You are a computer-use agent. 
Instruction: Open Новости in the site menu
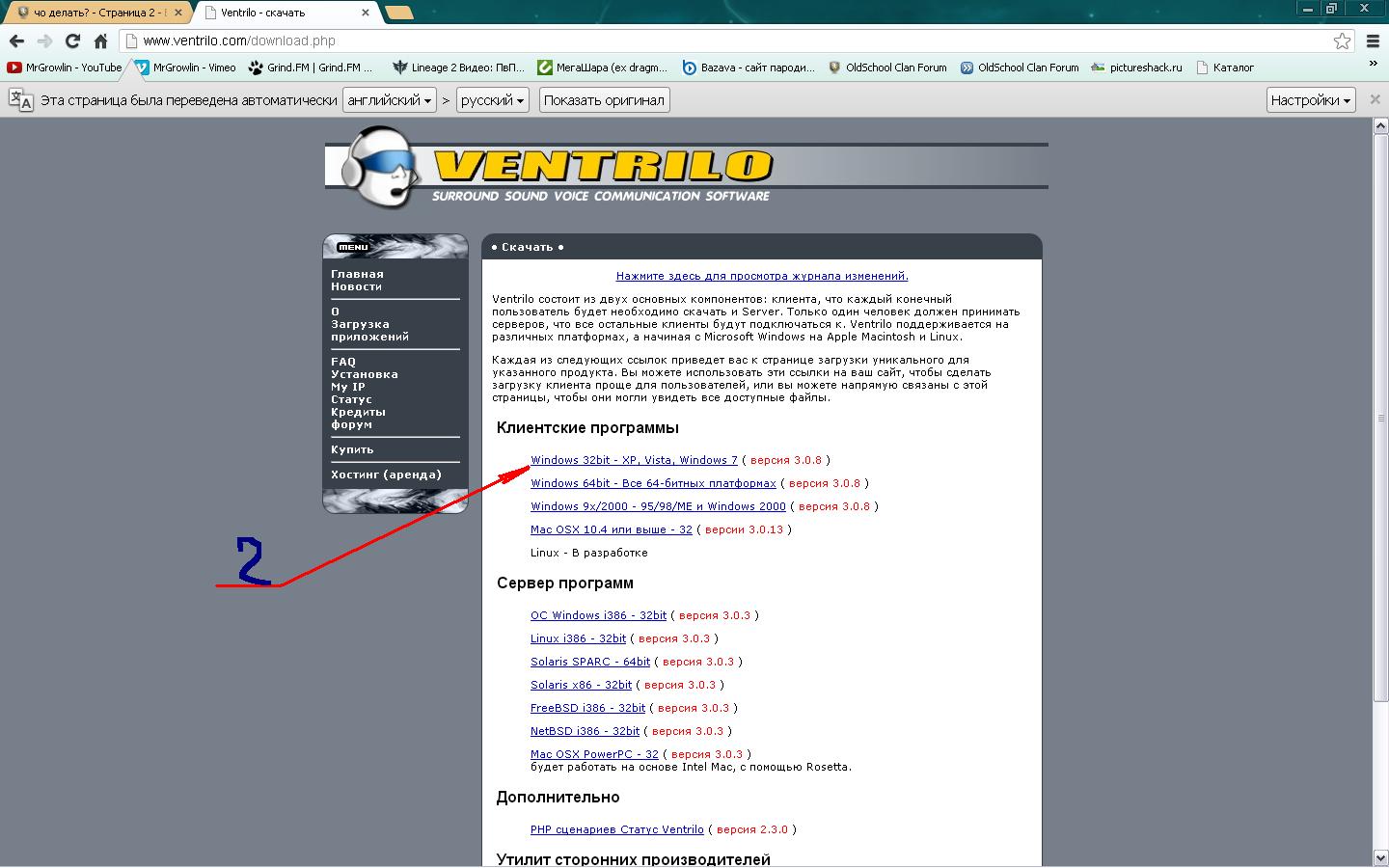356,286
